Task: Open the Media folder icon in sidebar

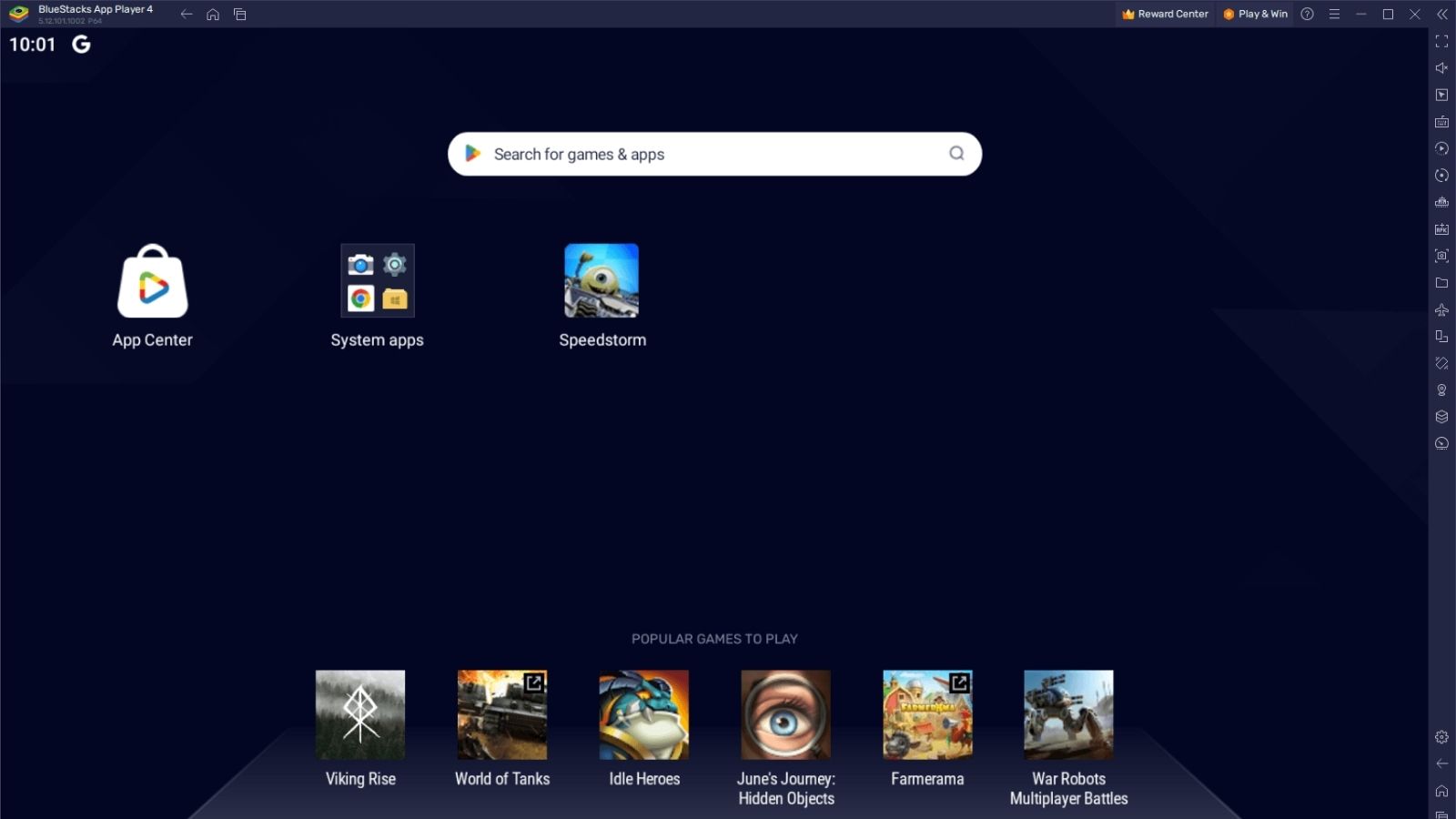Action: tap(1441, 283)
